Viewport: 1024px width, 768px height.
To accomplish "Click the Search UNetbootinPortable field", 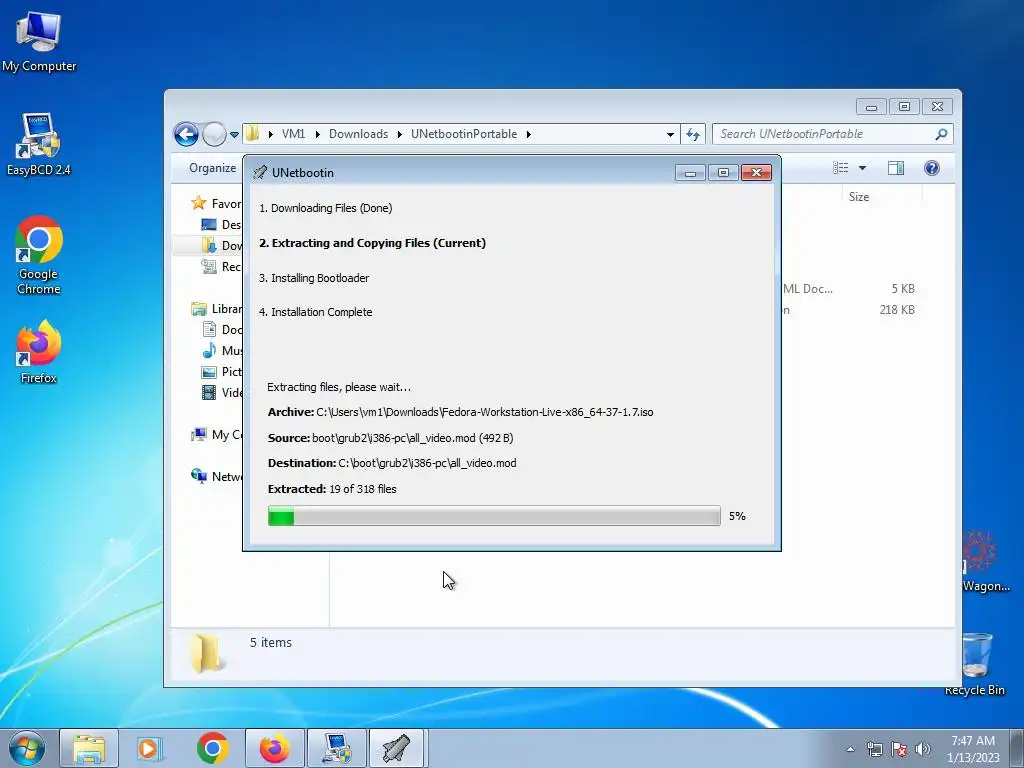I will 833,134.
